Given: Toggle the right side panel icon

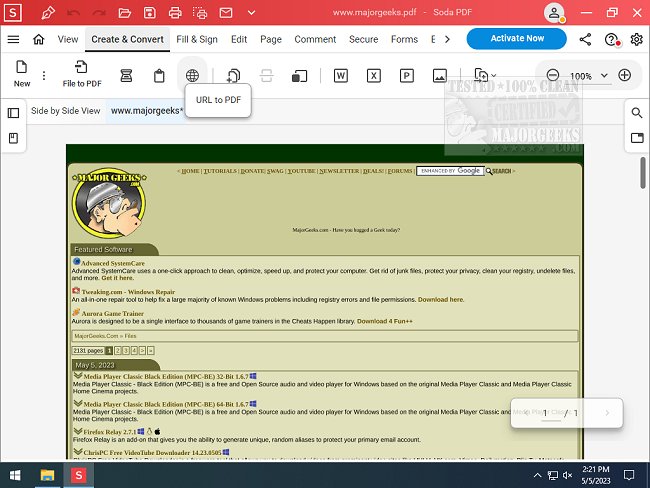Looking at the screenshot, I should pyautogui.click(x=637, y=138).
